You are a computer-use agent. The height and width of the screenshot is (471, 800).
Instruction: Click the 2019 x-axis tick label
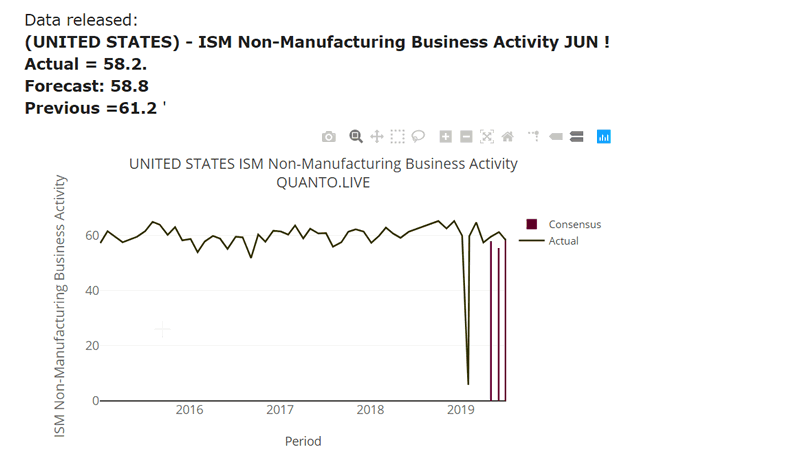click(460, 410)
